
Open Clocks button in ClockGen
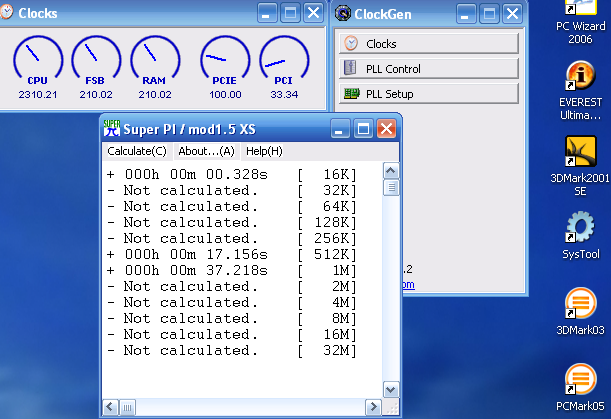[x=429, y=44]
